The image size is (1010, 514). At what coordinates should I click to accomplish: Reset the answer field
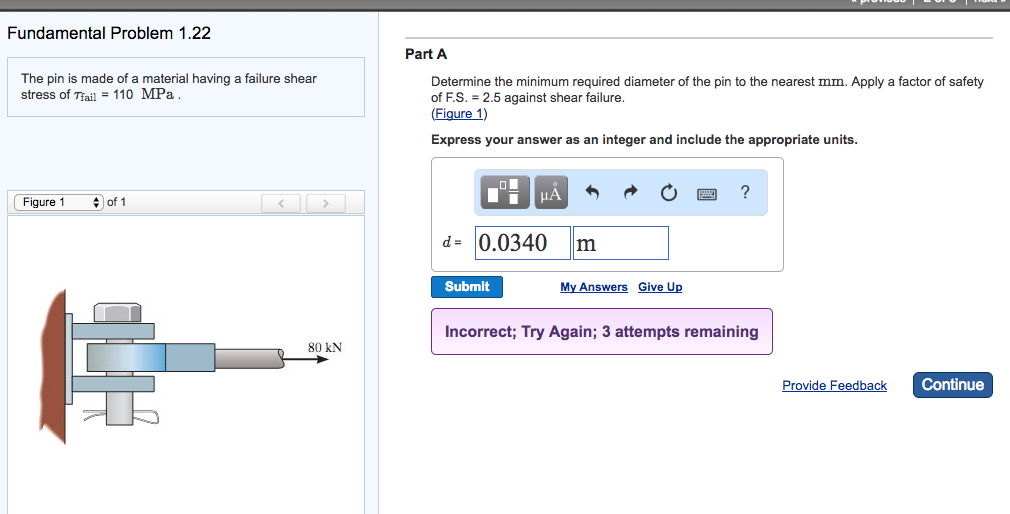[x=669, y=192]
